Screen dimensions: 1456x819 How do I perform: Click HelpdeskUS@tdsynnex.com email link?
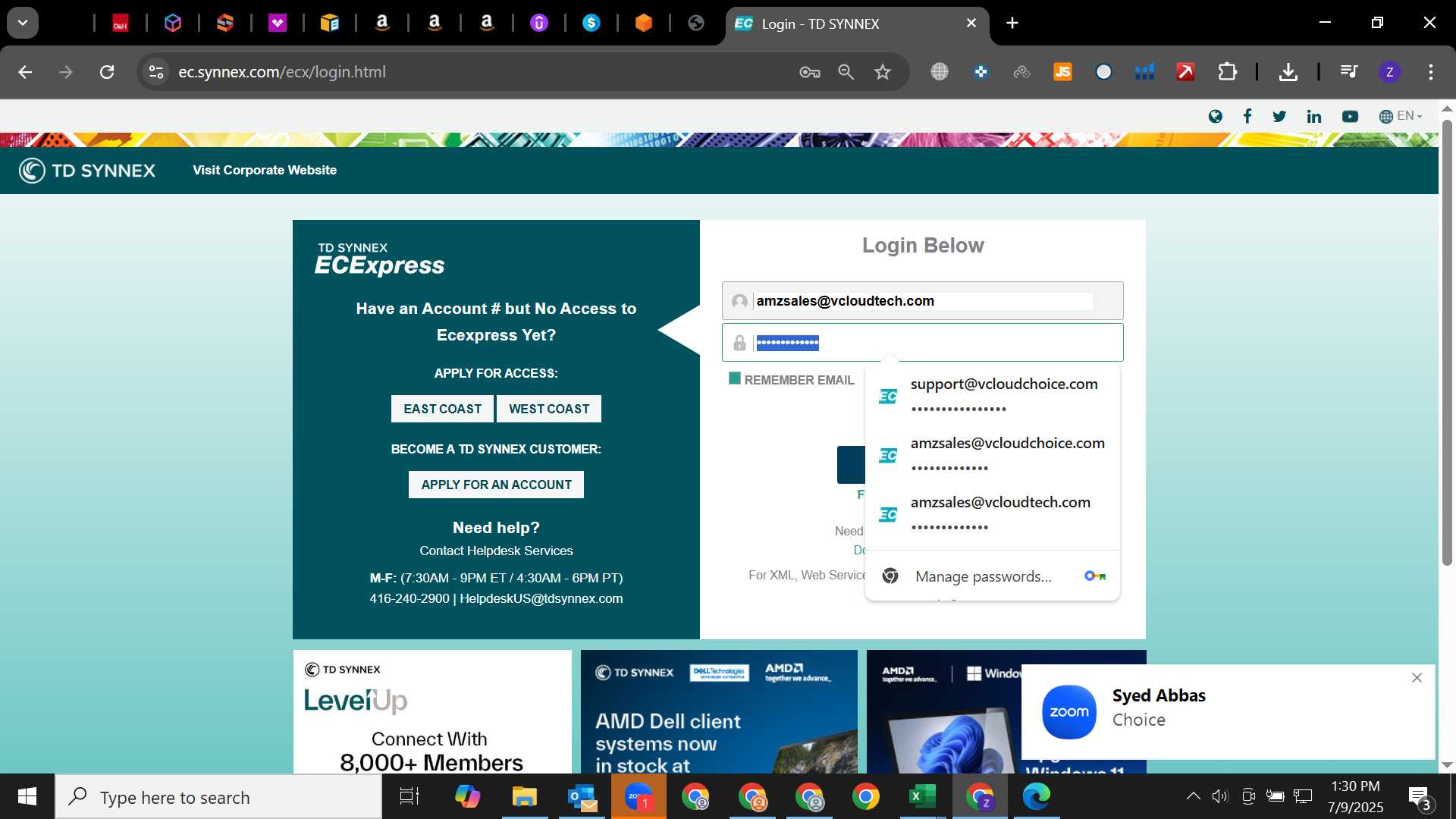coord(541,598)
